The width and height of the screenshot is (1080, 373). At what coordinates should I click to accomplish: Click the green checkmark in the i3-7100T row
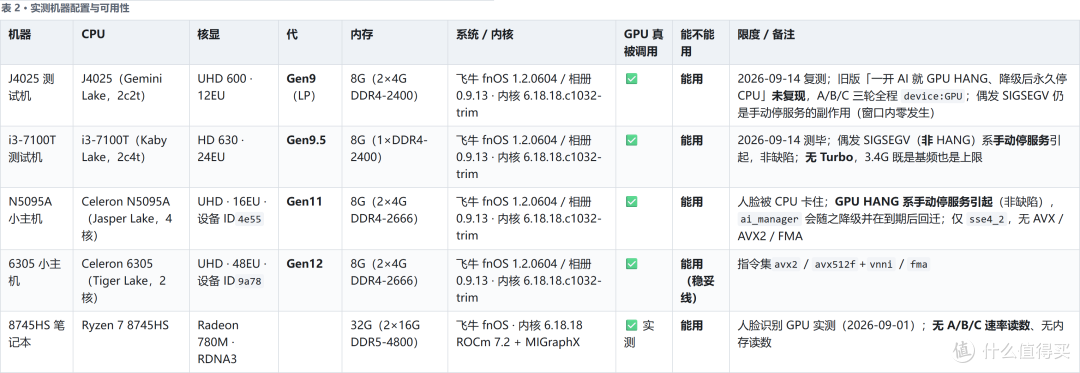(x=631, y=140)
